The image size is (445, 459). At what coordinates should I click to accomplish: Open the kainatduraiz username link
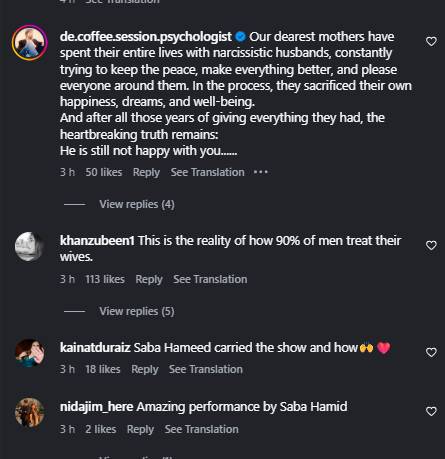pyautogui.click(x=95, y=347)
